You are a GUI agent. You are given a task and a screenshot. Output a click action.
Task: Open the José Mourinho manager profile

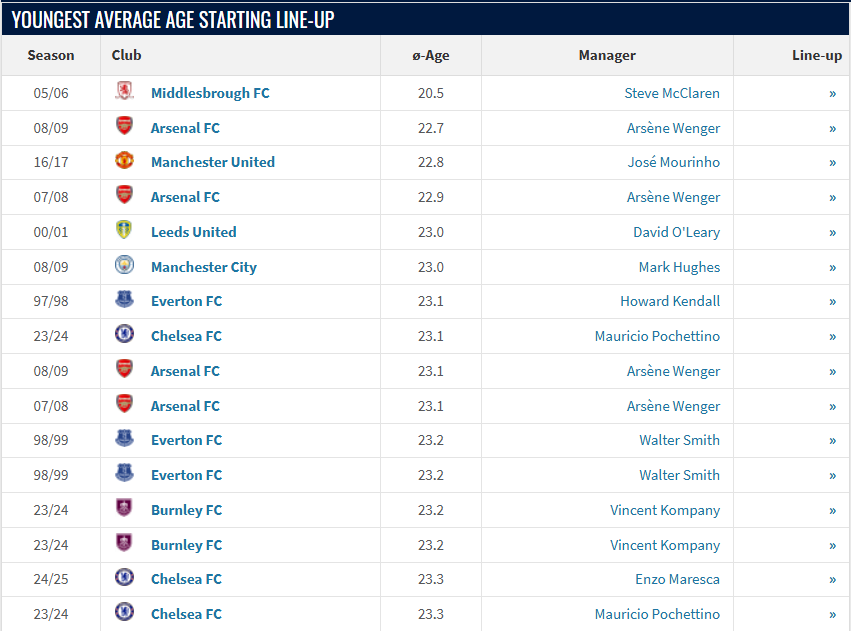point(673,162)
